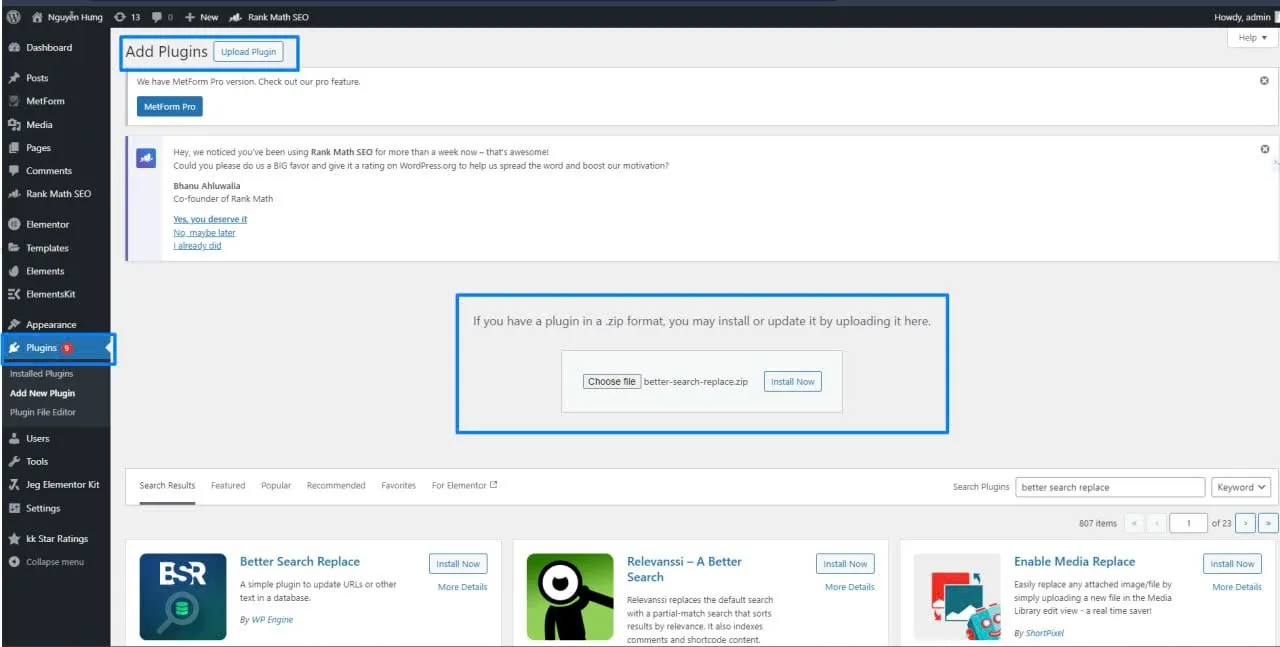The height and width of the screenshot is (647, 1280).
Task: Install Better Search Replace plugin
Action: tap(458, 564)
